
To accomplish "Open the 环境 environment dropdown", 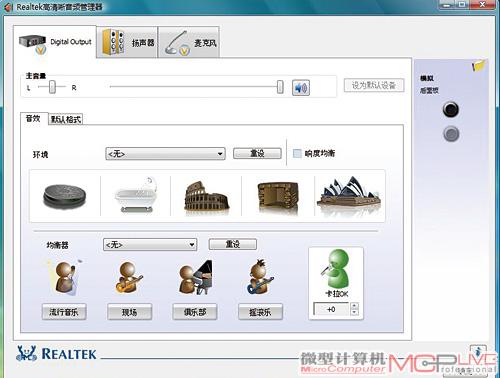I will point(165,154).
